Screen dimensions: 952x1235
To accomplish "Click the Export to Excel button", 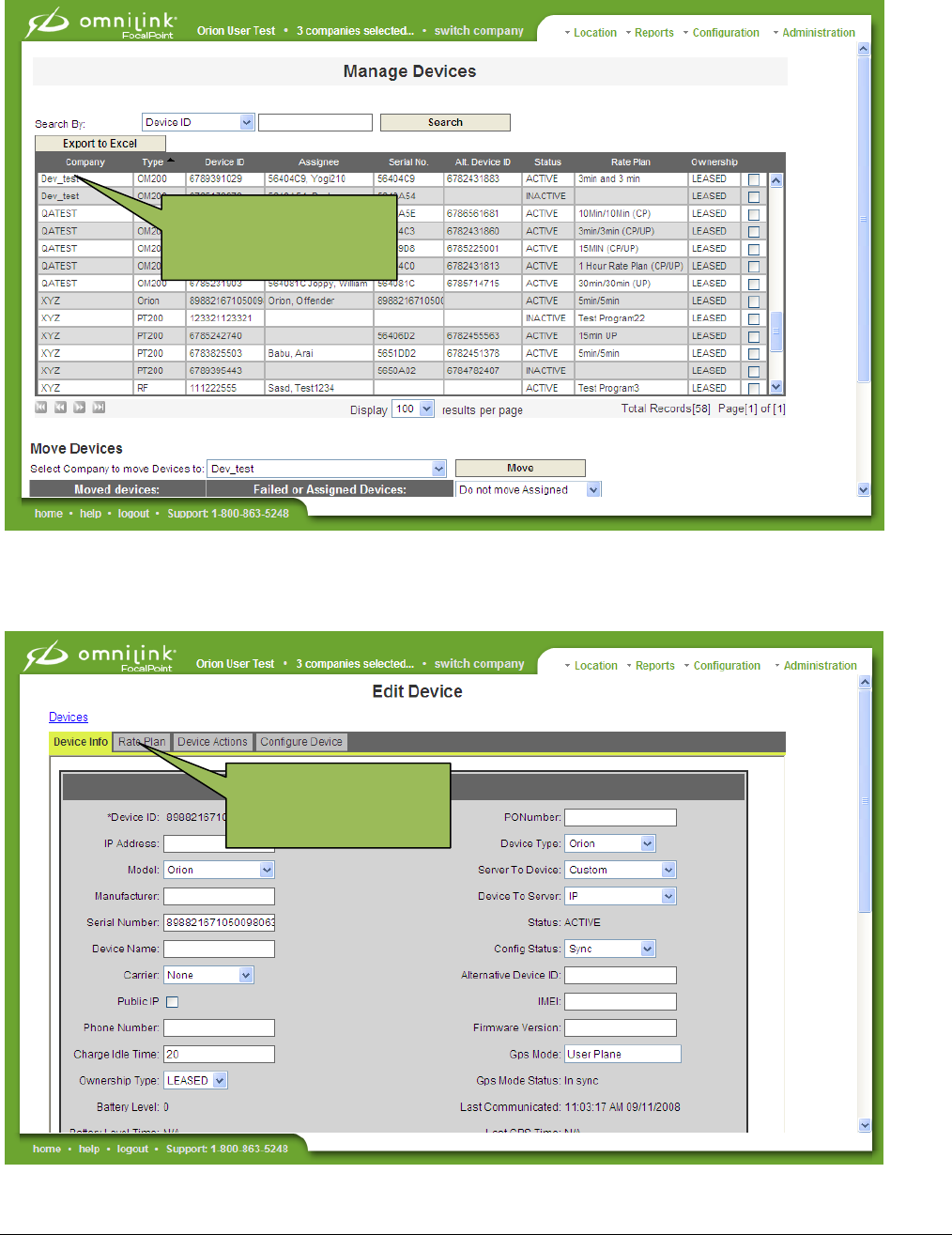I will pos(100,144).
